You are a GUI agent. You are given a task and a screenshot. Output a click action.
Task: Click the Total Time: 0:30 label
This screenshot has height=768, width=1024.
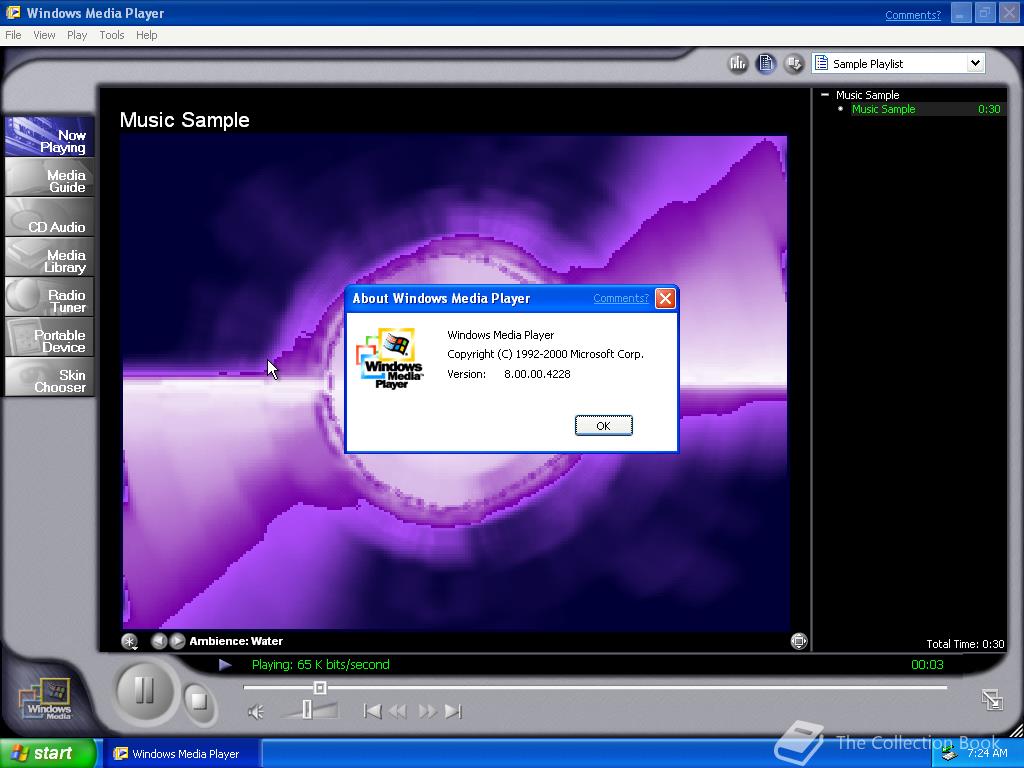[965, 644]
